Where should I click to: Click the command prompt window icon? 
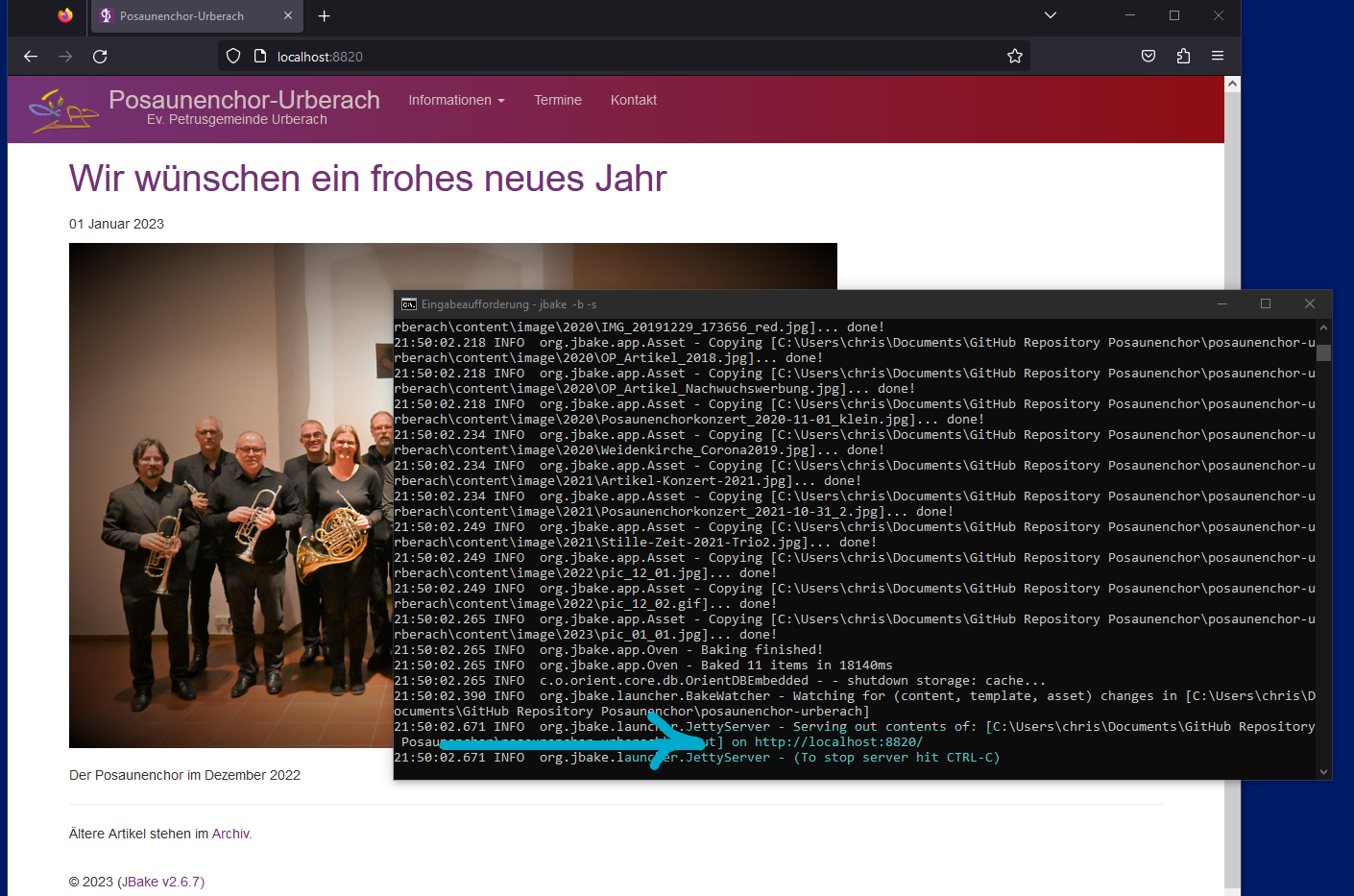click(x=409, y=304)
